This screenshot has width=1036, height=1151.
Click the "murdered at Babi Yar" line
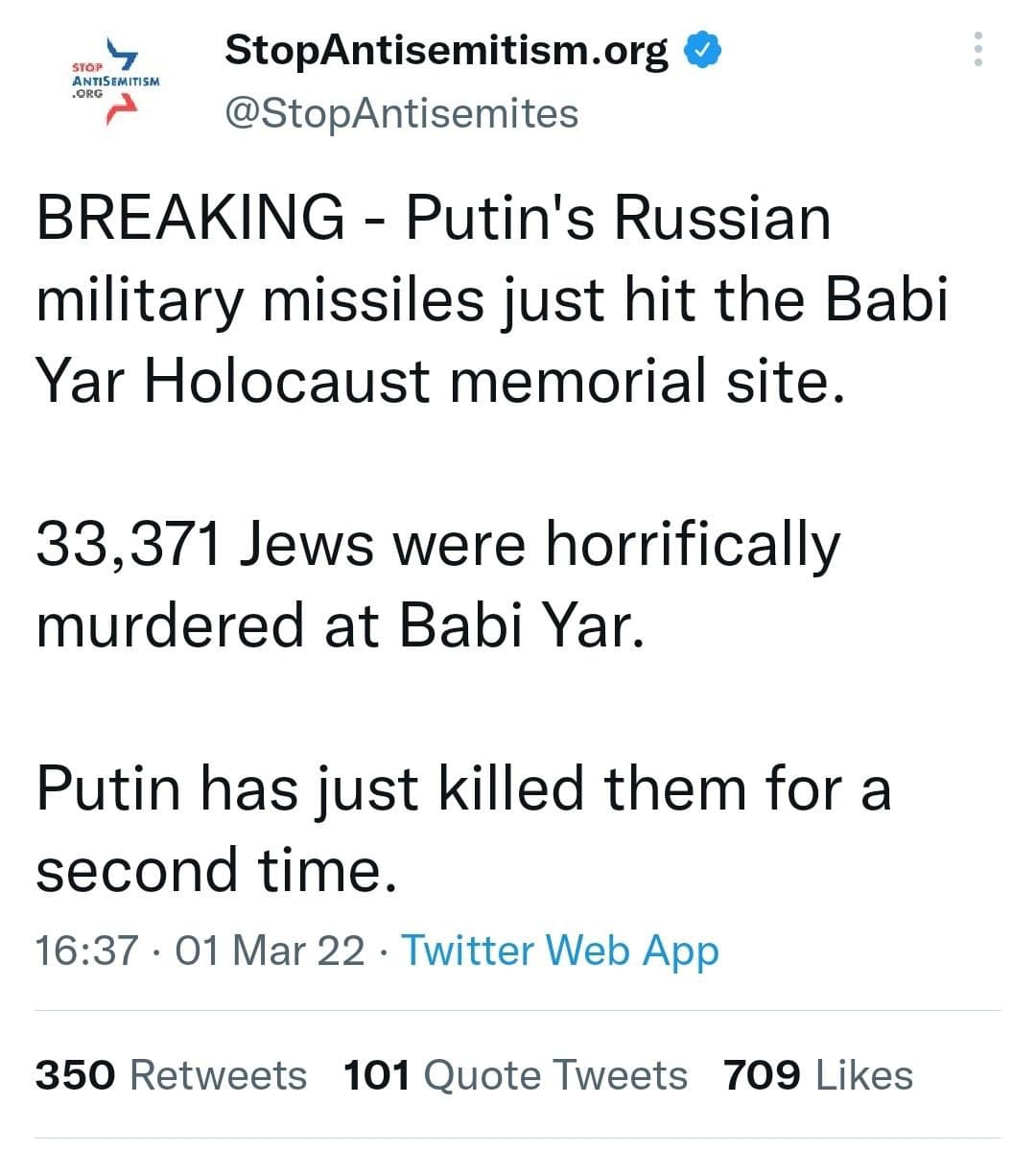tap(336, 626)
